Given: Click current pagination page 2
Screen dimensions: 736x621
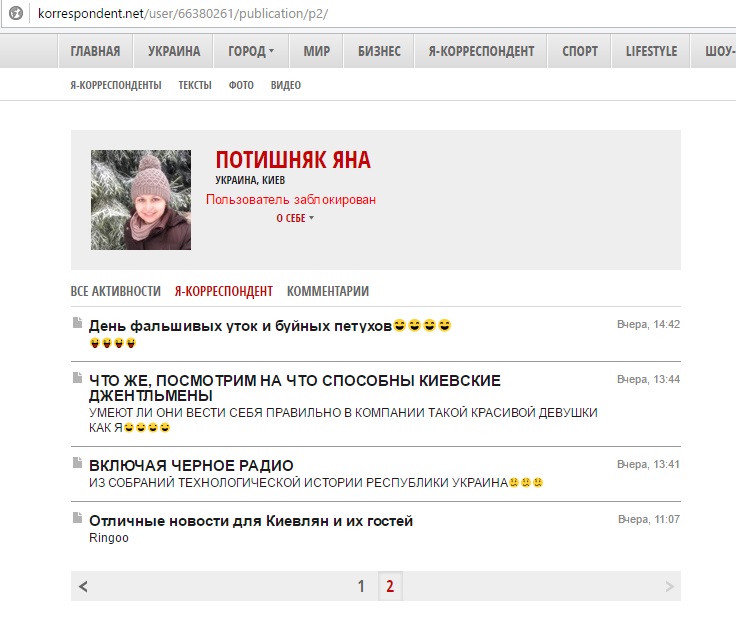Looking at the screenshot, I should tap(390, 586).
